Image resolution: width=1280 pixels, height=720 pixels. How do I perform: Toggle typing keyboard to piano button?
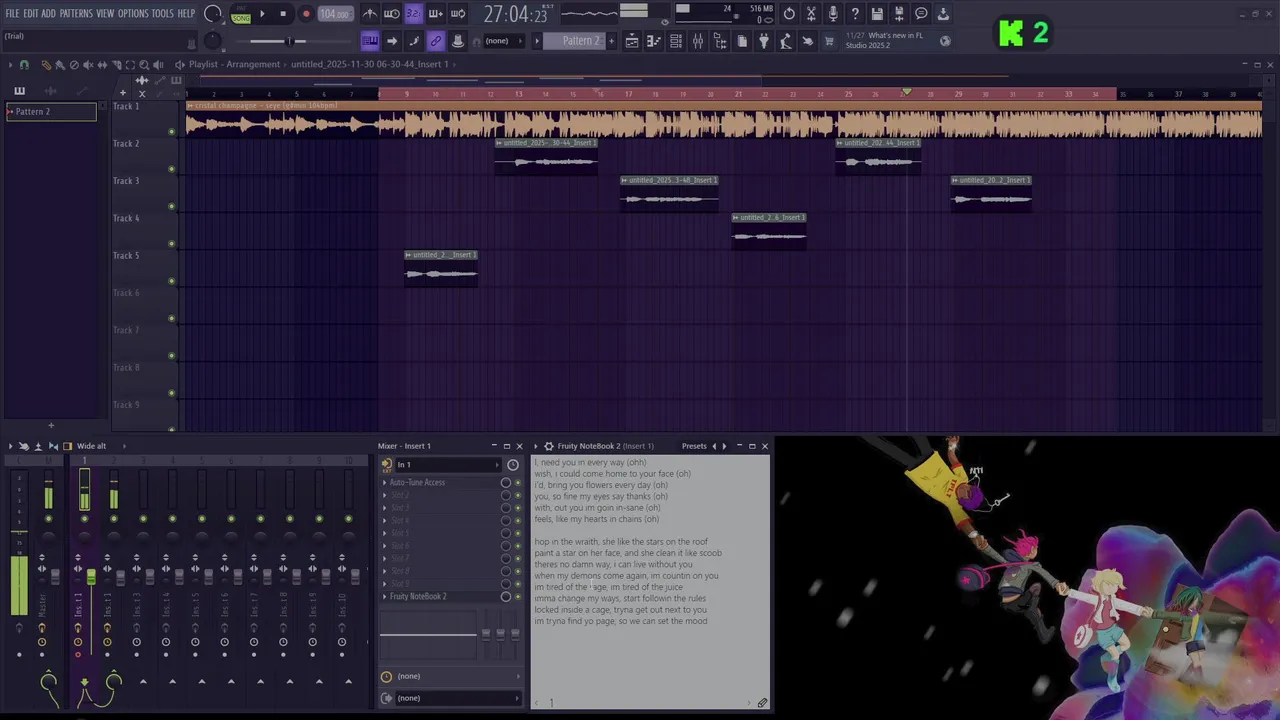pyautogui.click(x=370, y=41)
